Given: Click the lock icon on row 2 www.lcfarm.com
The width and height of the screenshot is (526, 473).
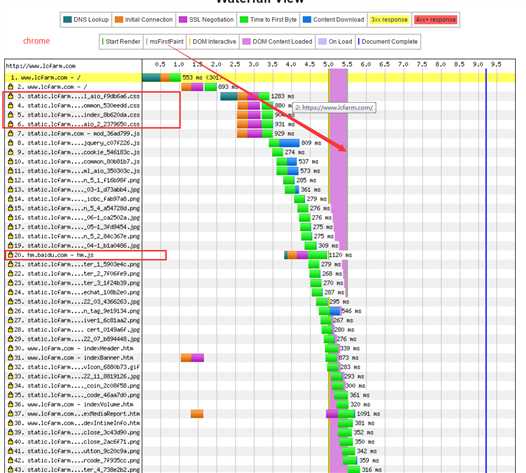Looking at the screenshot, I should click(x=11, y=87).
